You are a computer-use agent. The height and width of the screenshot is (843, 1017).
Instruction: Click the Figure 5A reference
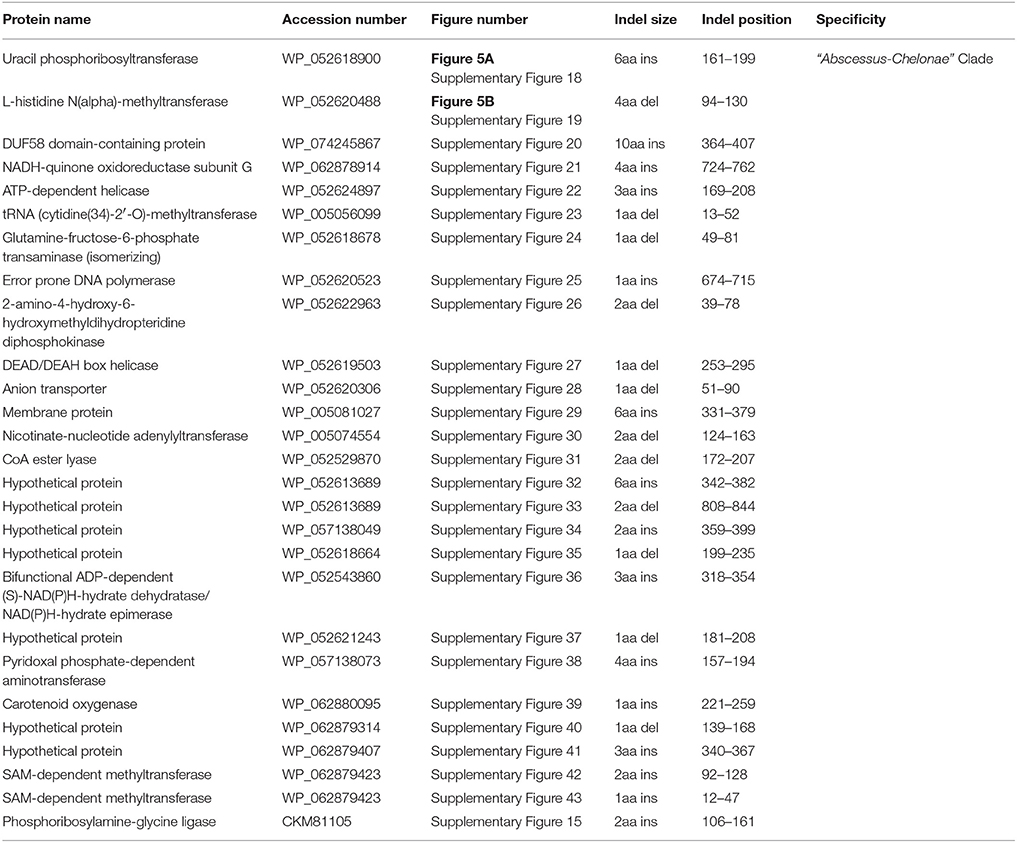(456, 59)
